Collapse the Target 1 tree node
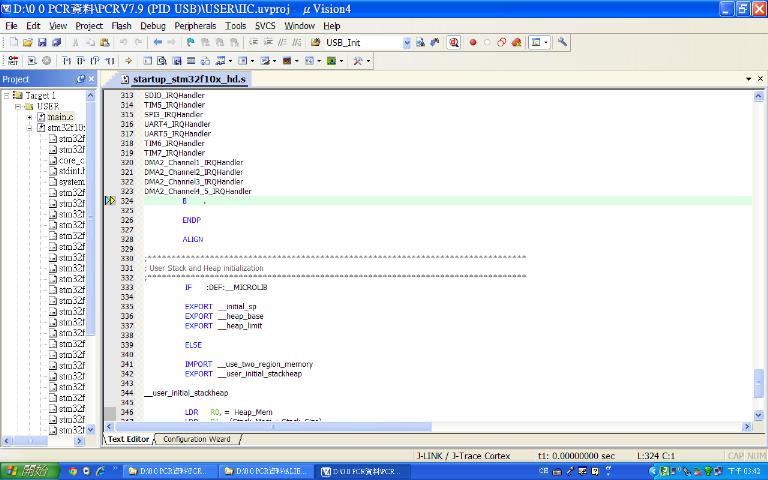Image resolution: width=768 pixels, height=480 pixels. (7, 96)
